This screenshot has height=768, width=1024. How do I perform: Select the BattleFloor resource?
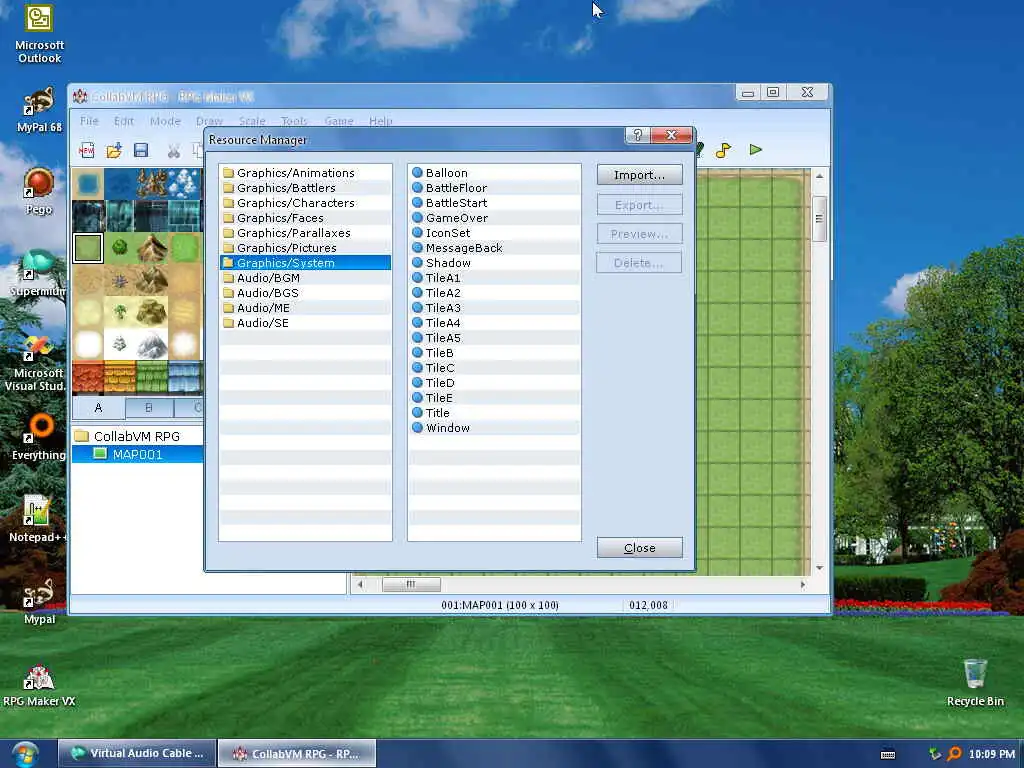(494, 188)
